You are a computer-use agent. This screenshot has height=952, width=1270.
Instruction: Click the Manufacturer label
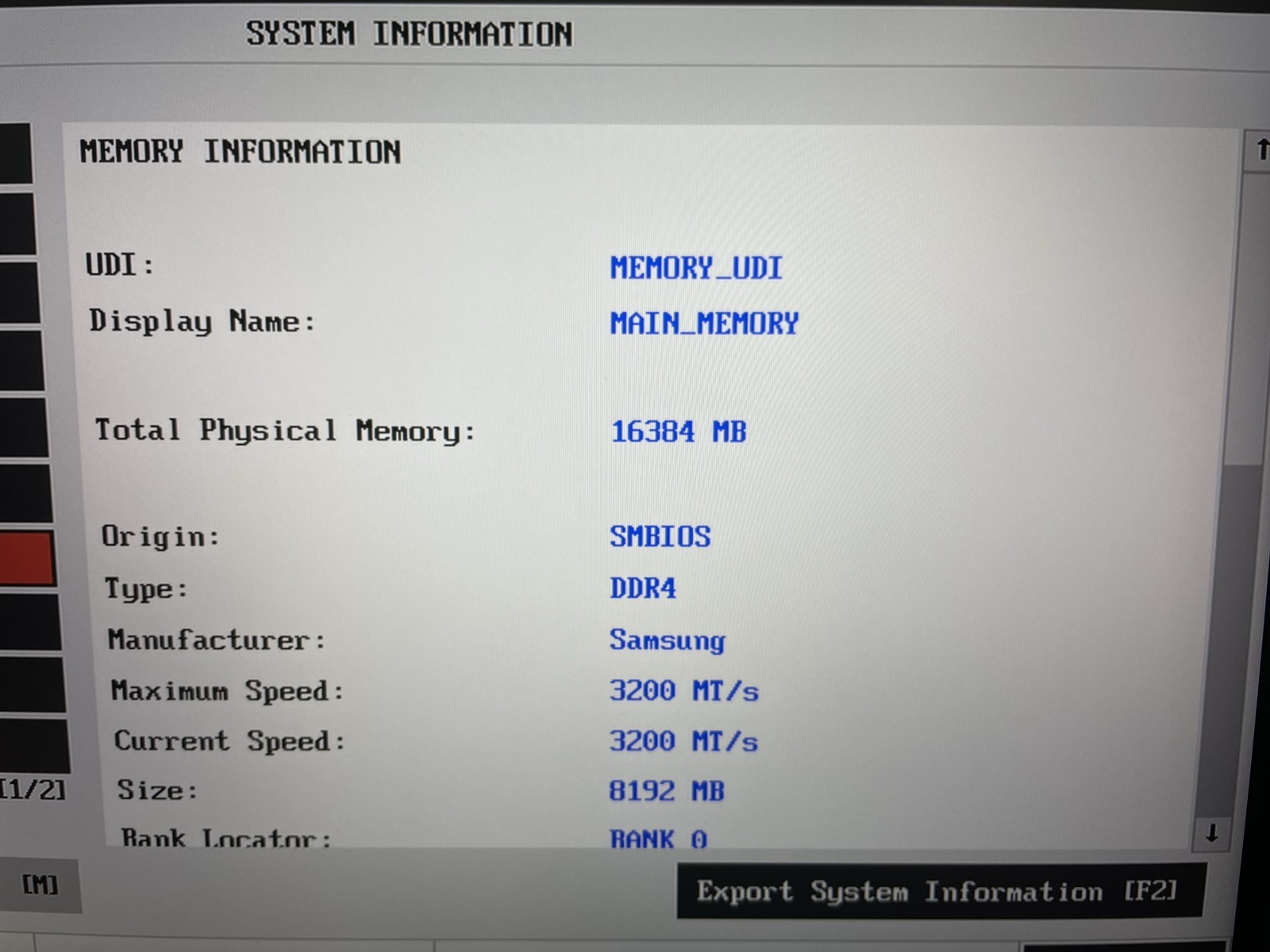217,639
